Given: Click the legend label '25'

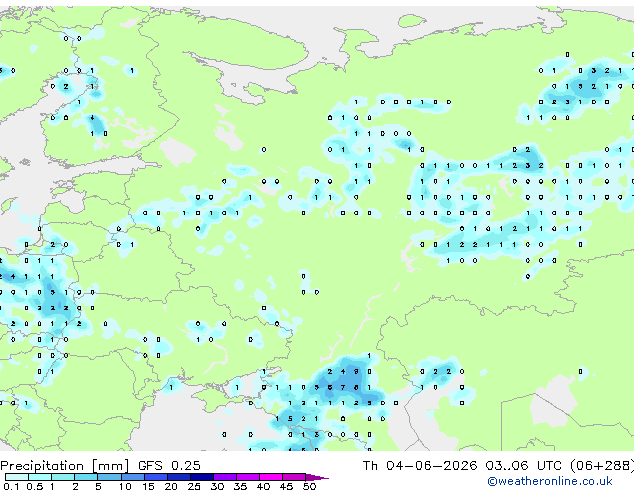Looking at the screenshot, I should pyautogui.click(x=194, y=486).
